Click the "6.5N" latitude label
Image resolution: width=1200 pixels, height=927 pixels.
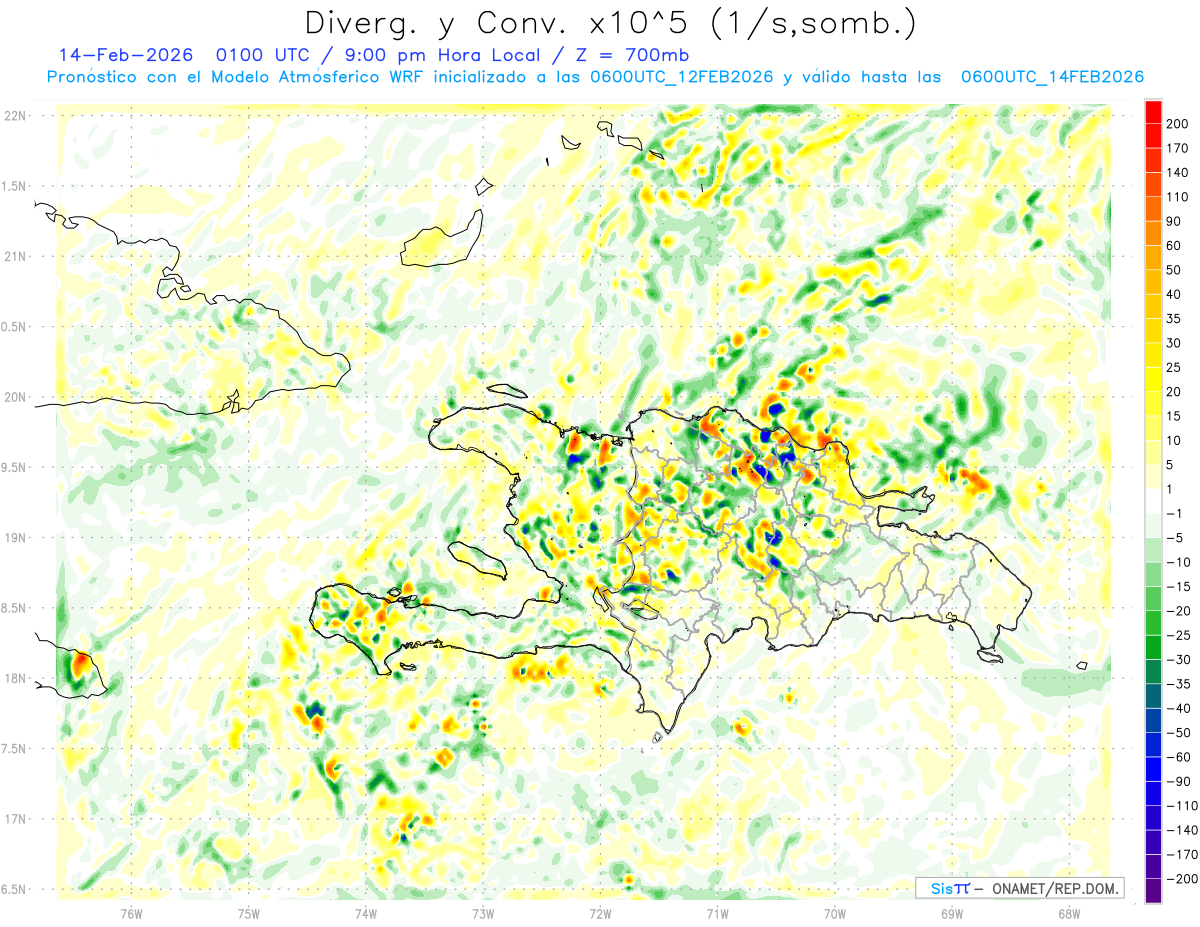coord(15,890)
